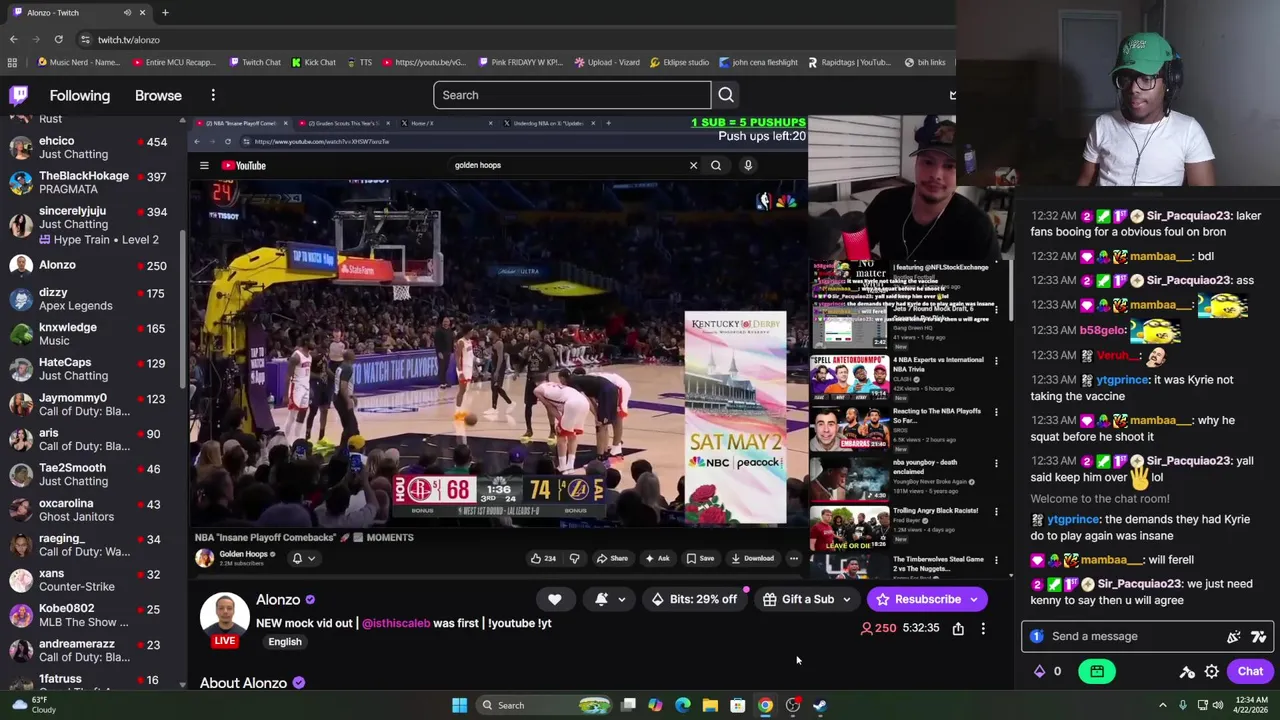Show hidden system tray icons chevron
The width and height of the screenshot is (1280, 720).
point(1162,705)
